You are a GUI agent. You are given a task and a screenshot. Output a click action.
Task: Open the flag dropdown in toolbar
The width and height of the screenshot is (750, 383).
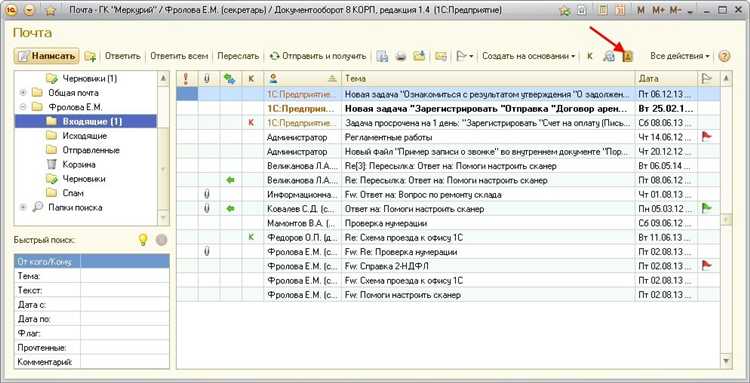(464, 56)
